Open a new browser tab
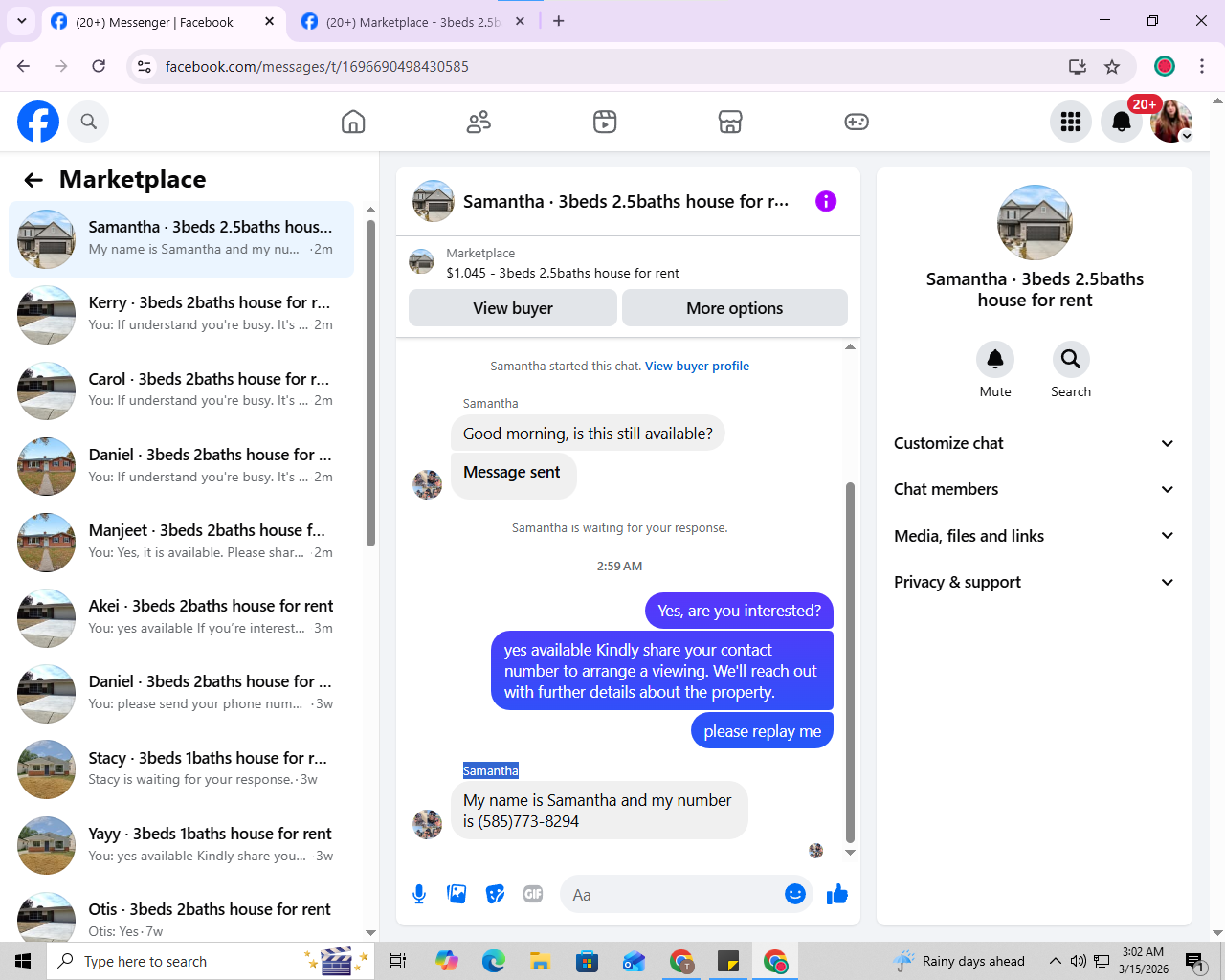1225x980 pixels. click(559, 21)
